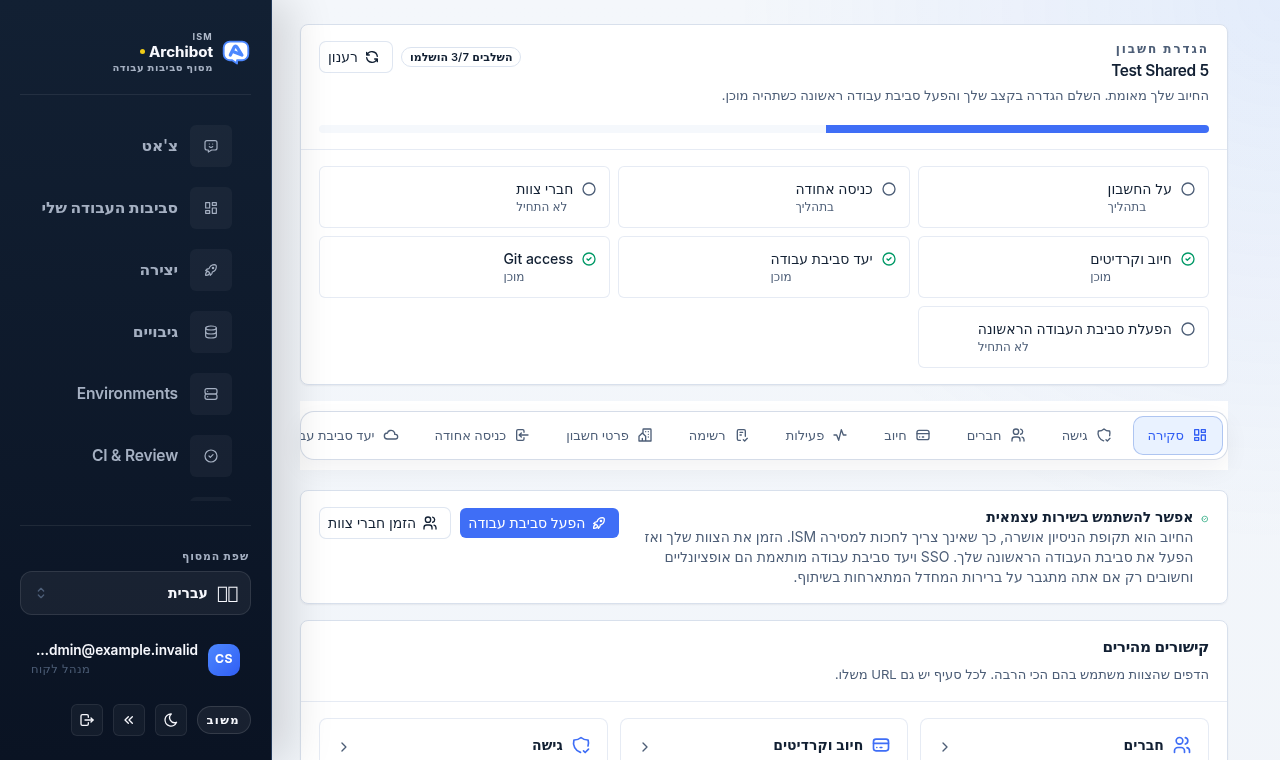The image size is (1280, 760).
Task: Open the "כניסה אחודה" setup step card
Action: [764, 197]
